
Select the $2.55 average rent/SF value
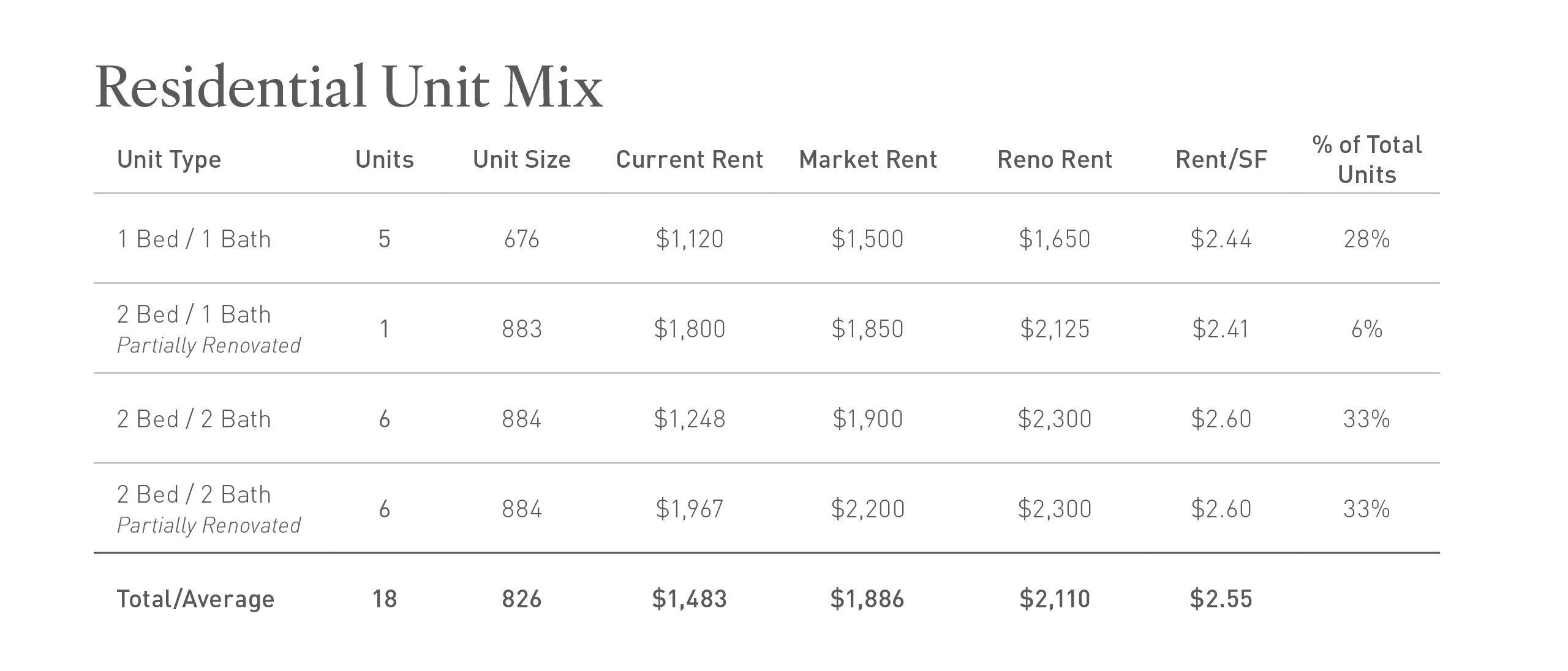click(1221, 599)
